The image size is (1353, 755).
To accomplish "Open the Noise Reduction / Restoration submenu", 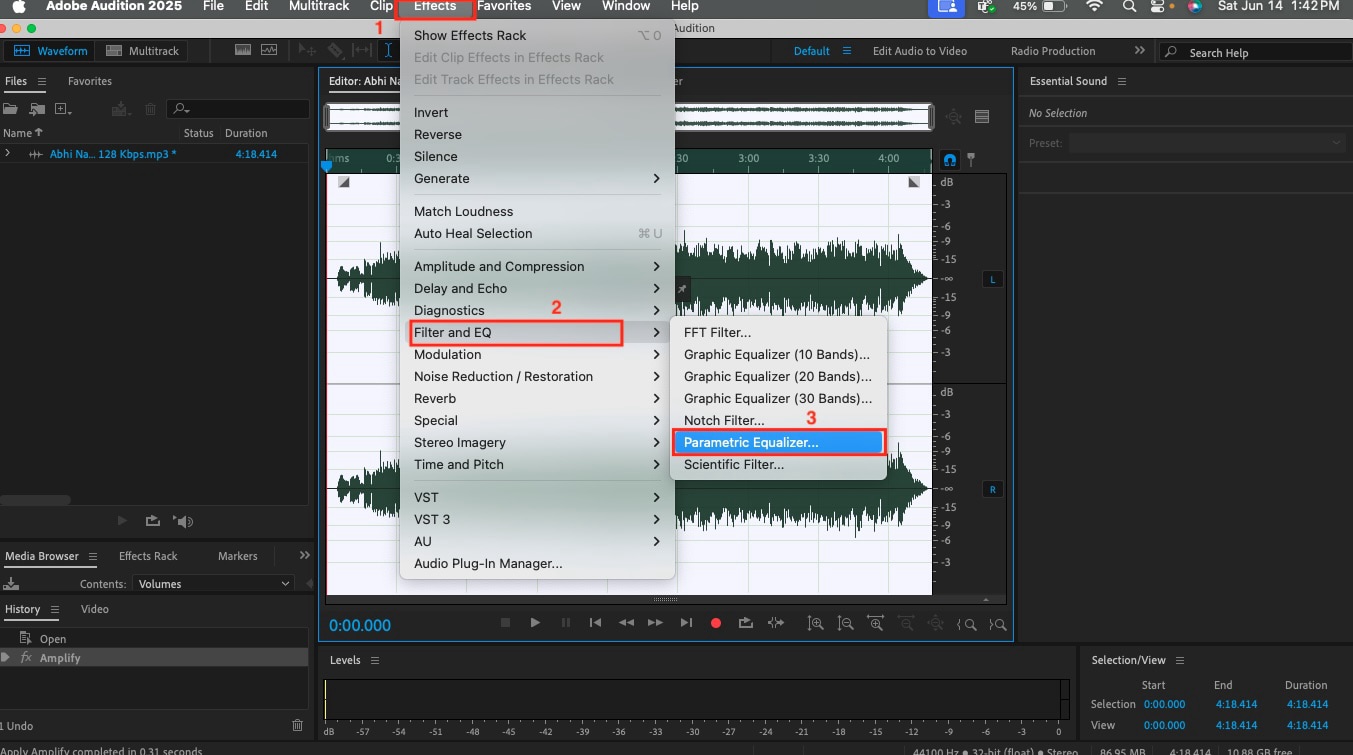I will coord(537,376).
